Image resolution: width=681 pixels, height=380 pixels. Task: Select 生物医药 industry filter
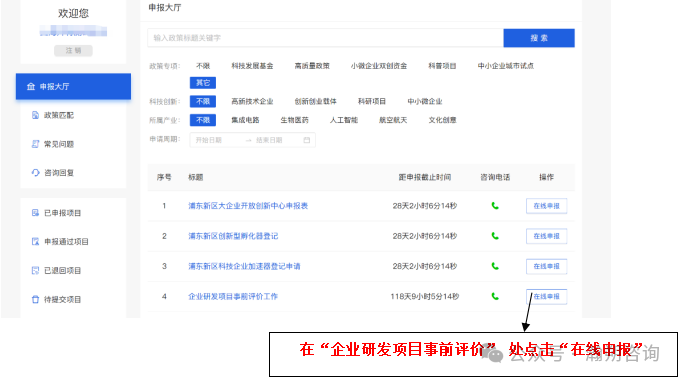click(x=294, y=120)
